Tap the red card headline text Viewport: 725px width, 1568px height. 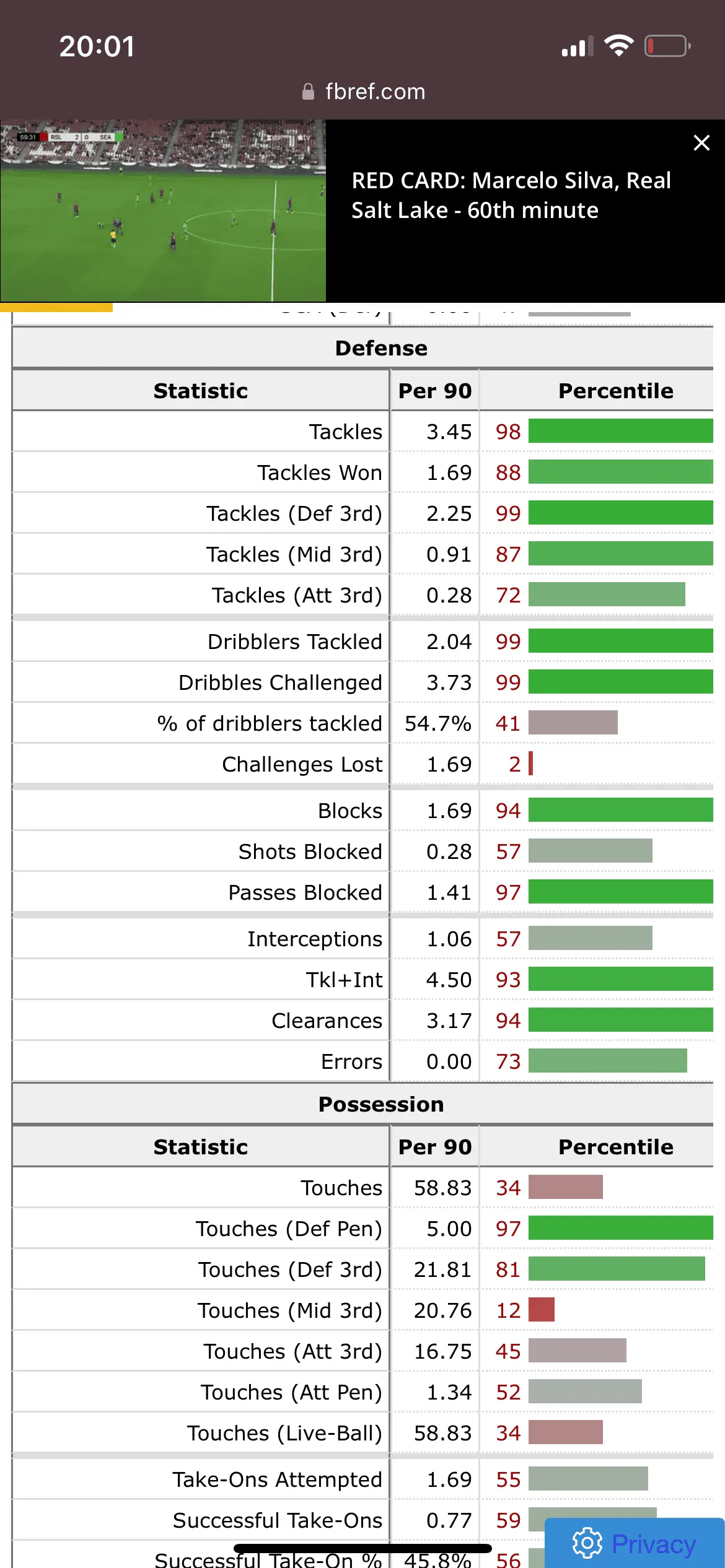click(x=511, y=195)
